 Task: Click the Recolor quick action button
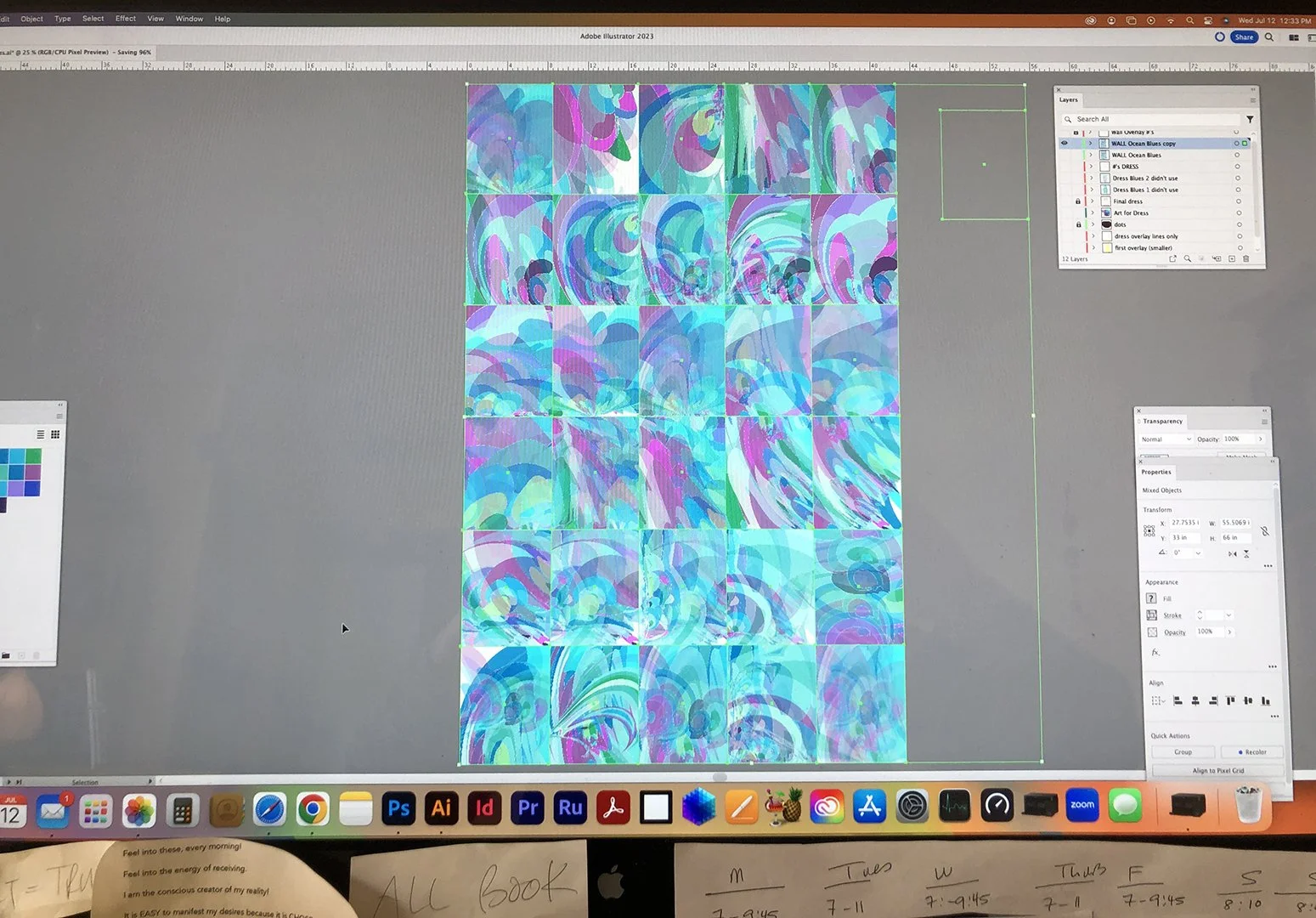1252,752
